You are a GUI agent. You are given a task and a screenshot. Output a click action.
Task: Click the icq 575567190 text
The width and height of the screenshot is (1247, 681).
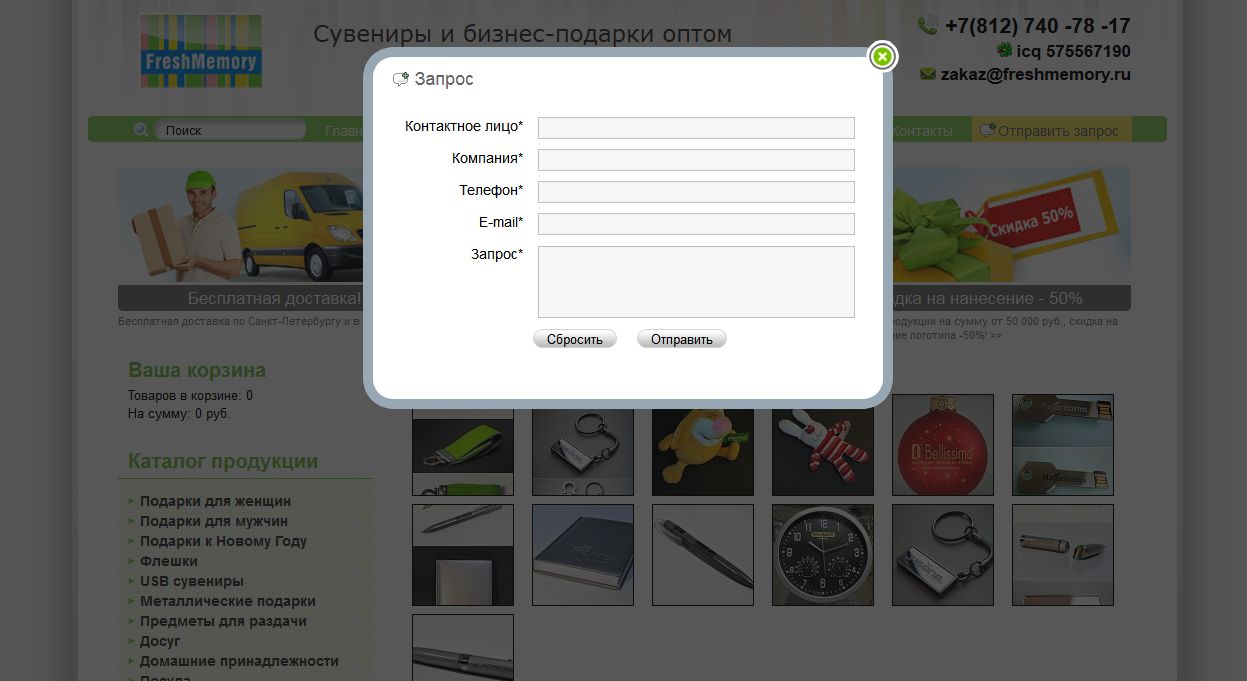coord(1073,51)
